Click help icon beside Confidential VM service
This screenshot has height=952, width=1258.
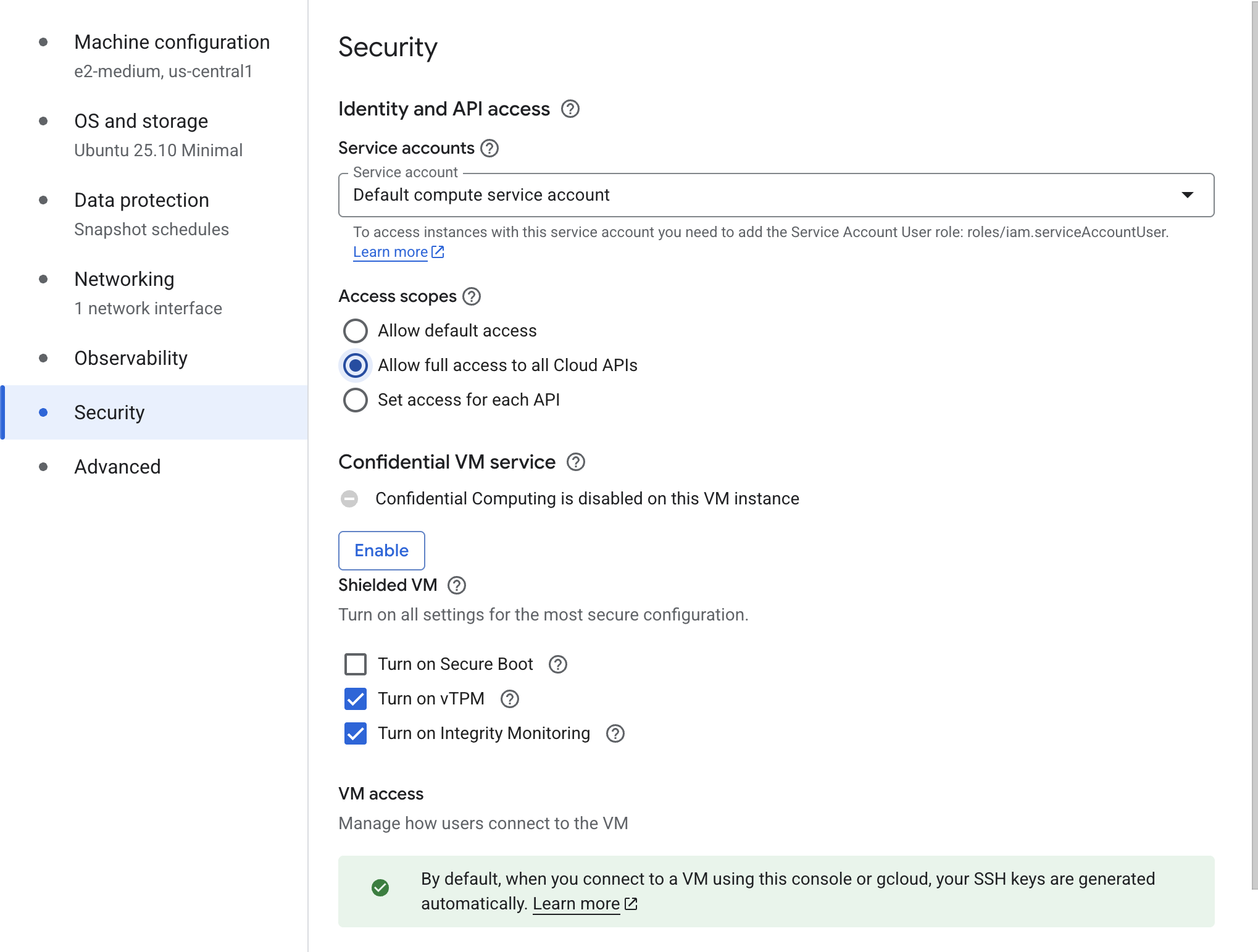575,462
